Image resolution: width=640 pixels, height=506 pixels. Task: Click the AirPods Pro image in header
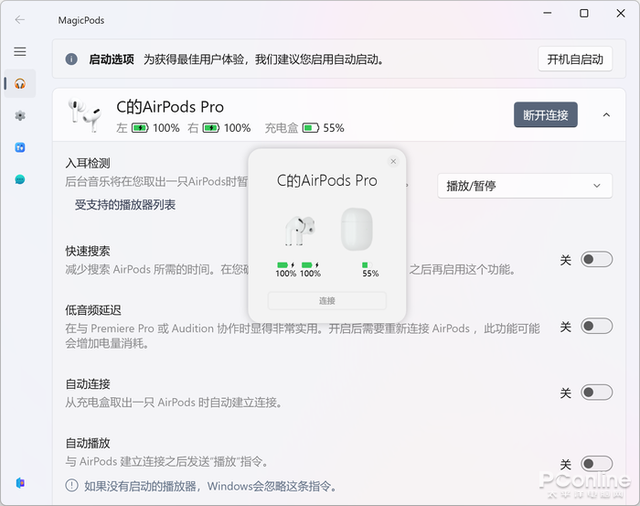click(84, 115)
